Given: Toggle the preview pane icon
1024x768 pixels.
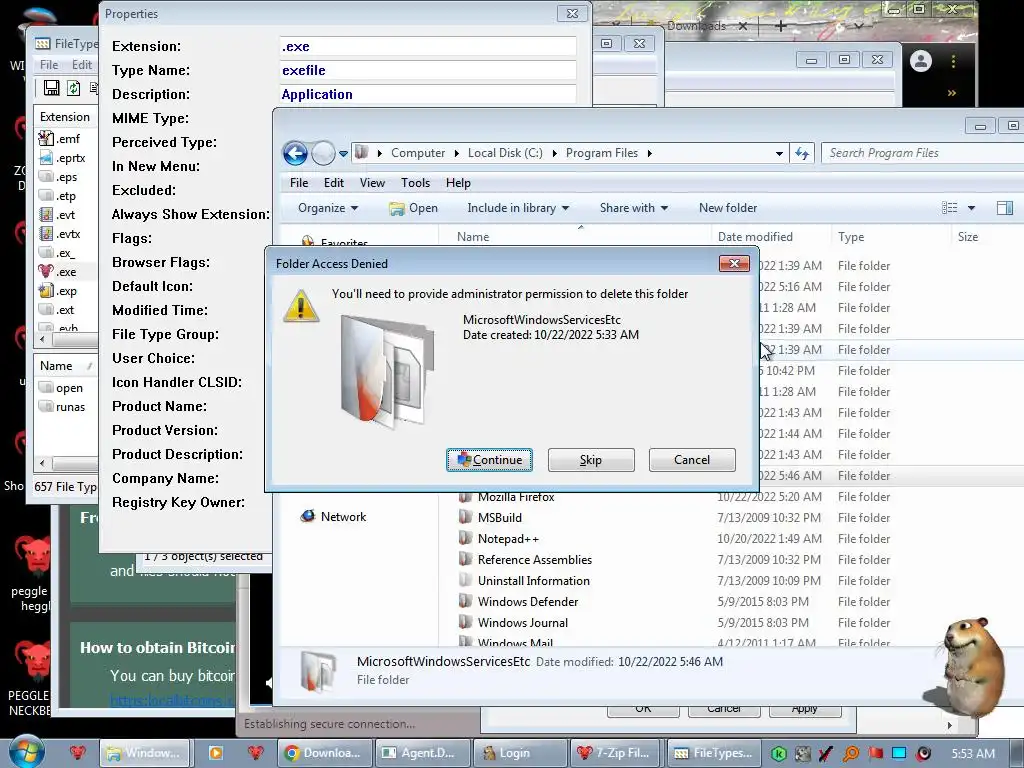Looking at the screenshot, I should (1004, 208).
